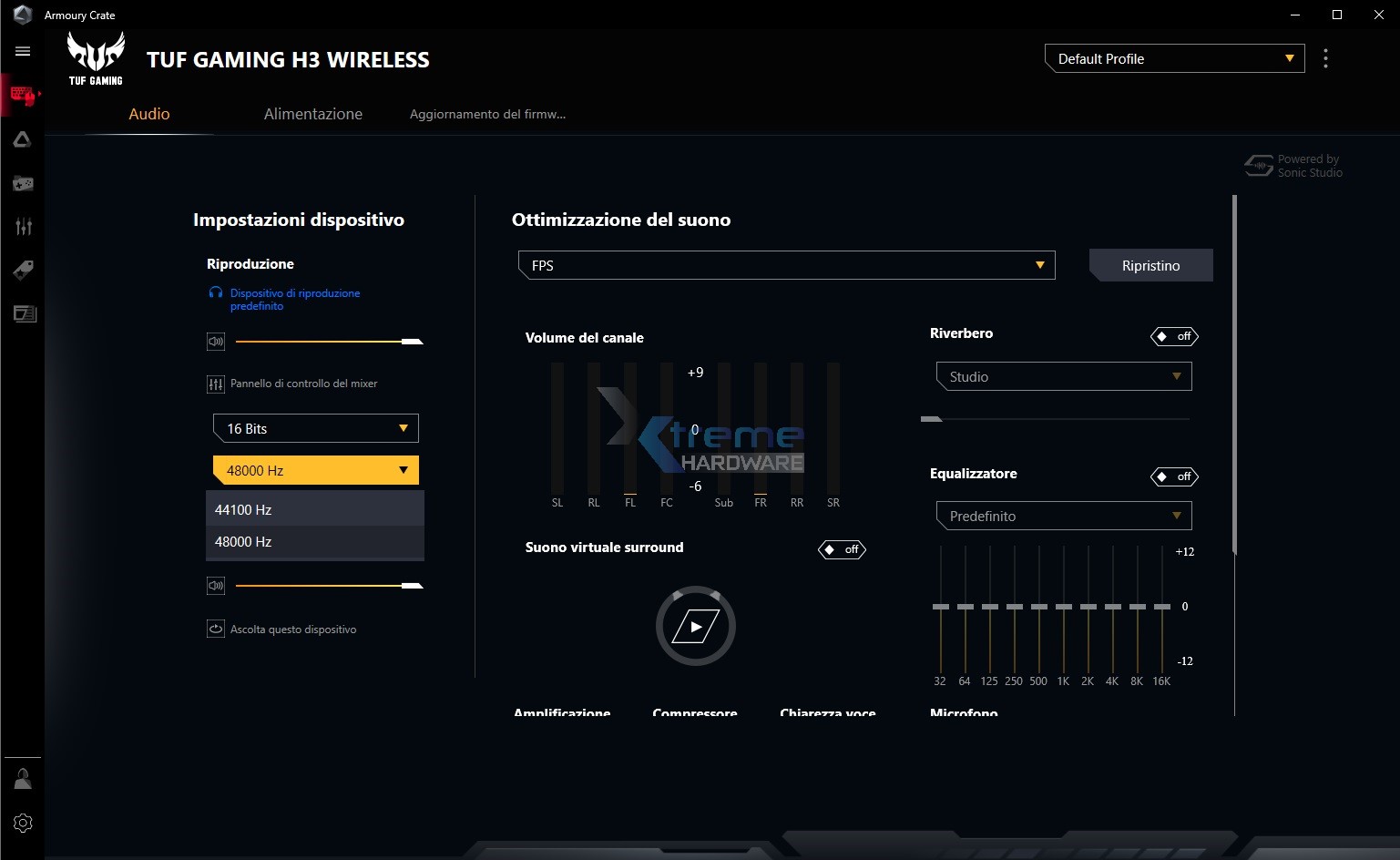Image resolution: width=1400 pixels, height=860 pixels.
Task: Open the user profile icon in sidebar
Action: (x=23, y=779)
